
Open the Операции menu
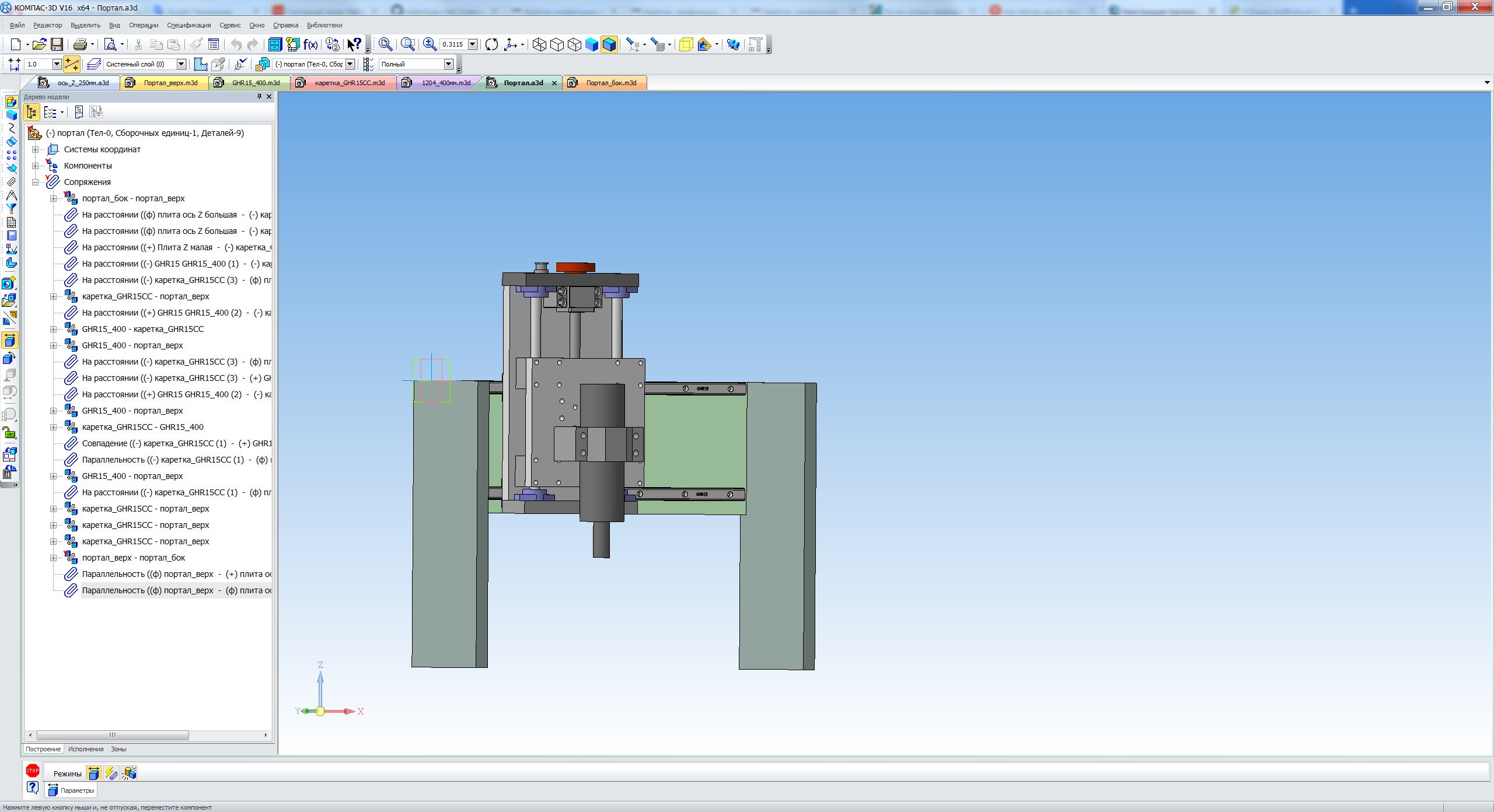[144, 25]
